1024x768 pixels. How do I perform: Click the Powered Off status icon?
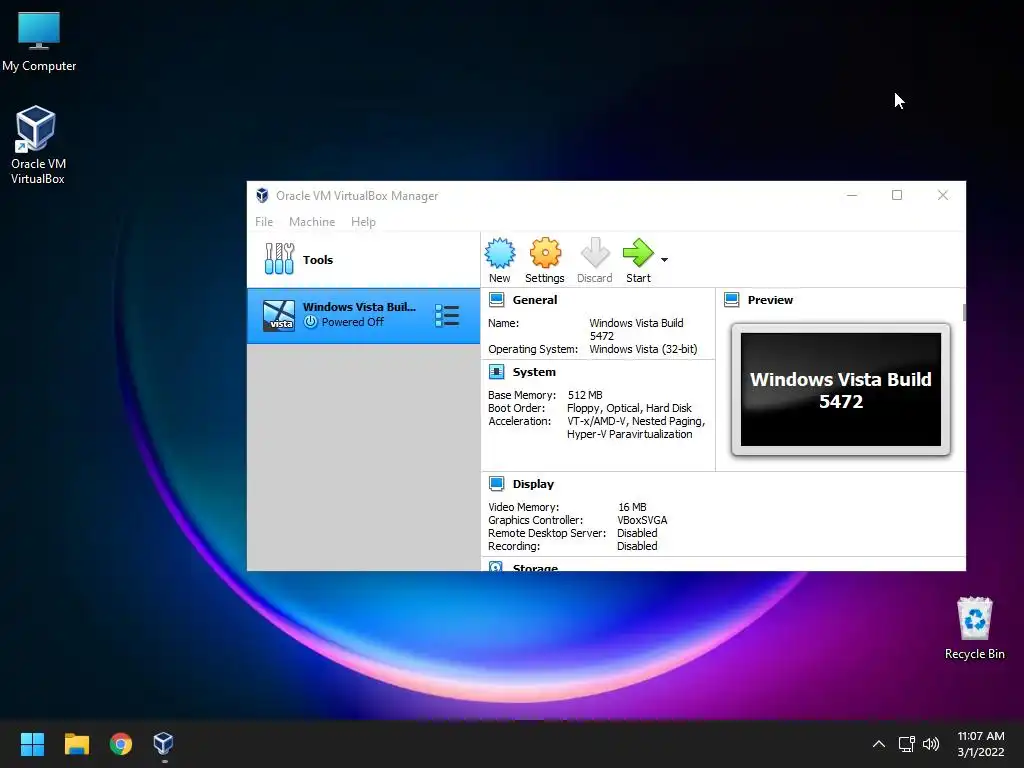(x=311, y=322)
